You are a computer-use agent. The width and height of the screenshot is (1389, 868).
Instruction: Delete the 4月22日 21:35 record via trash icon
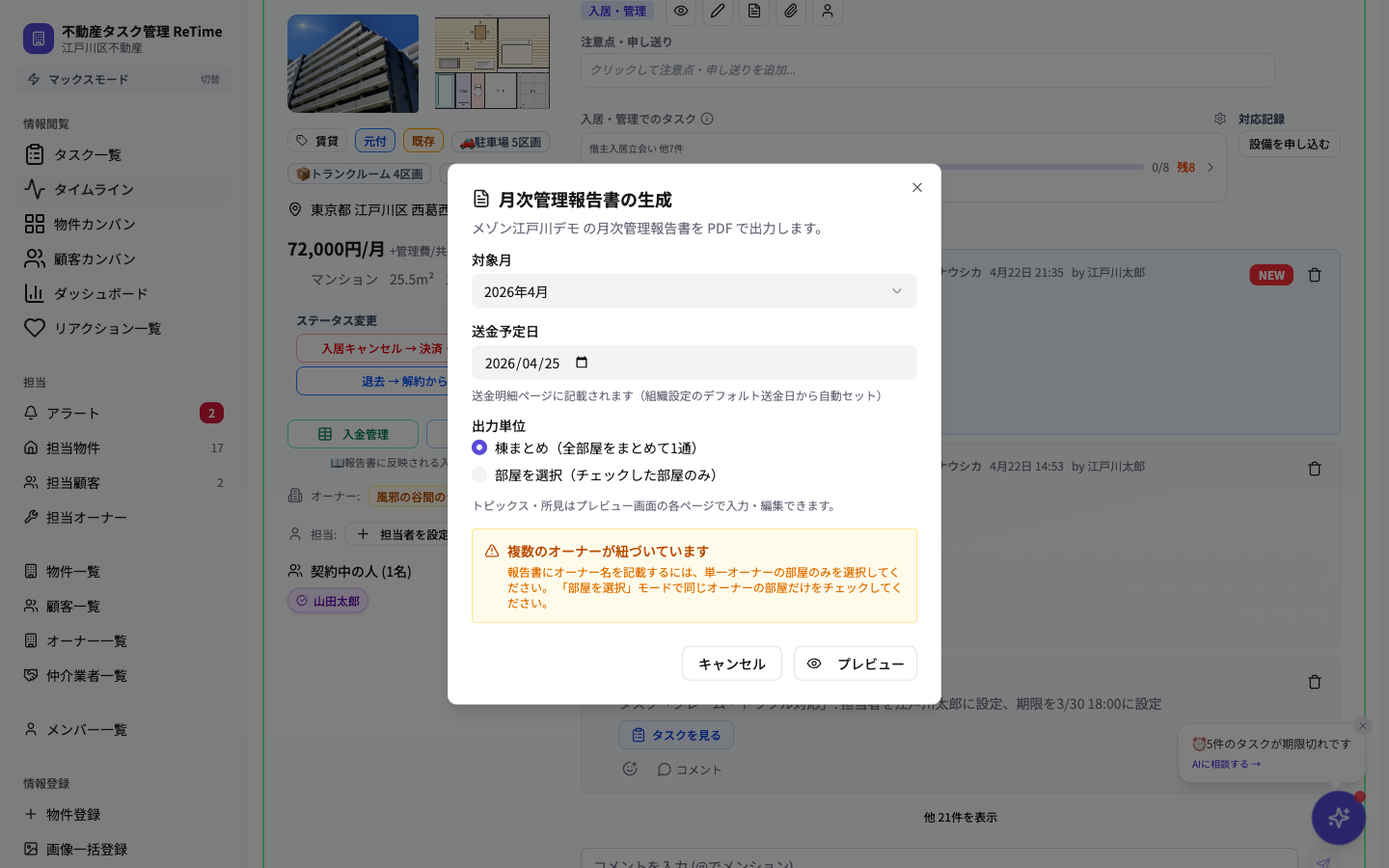click(x=1315, y=275)
